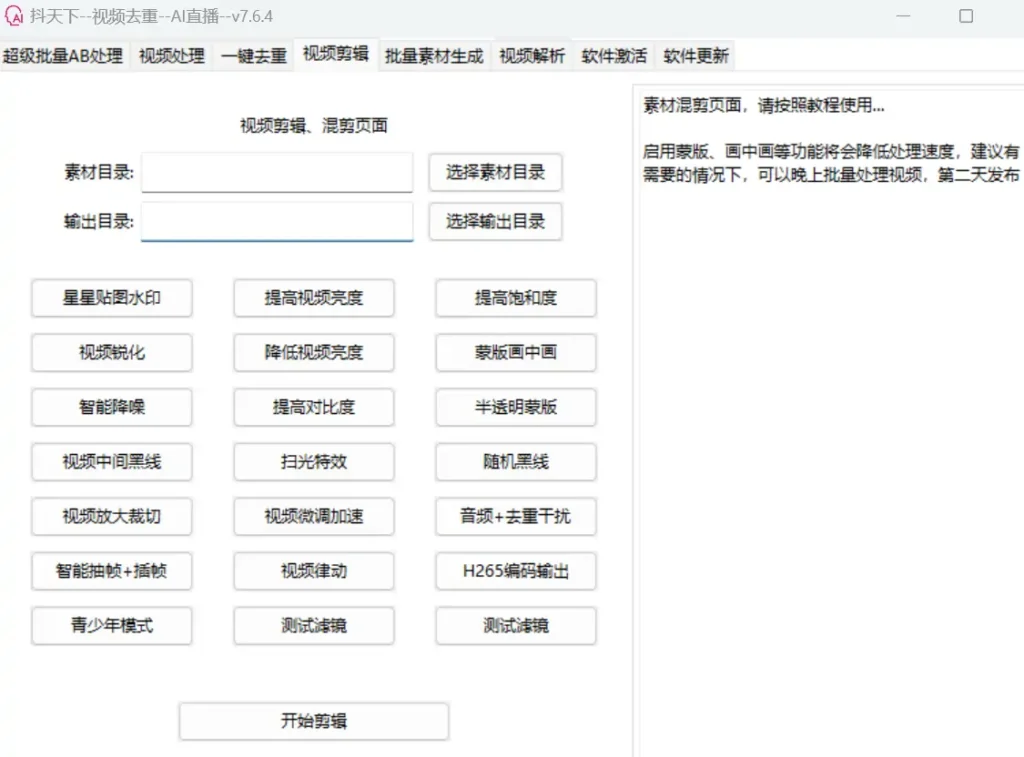Toggle the 星星贴图水印 option
The width and height of the screenshot is (1024, 757).
pos(112,298)
